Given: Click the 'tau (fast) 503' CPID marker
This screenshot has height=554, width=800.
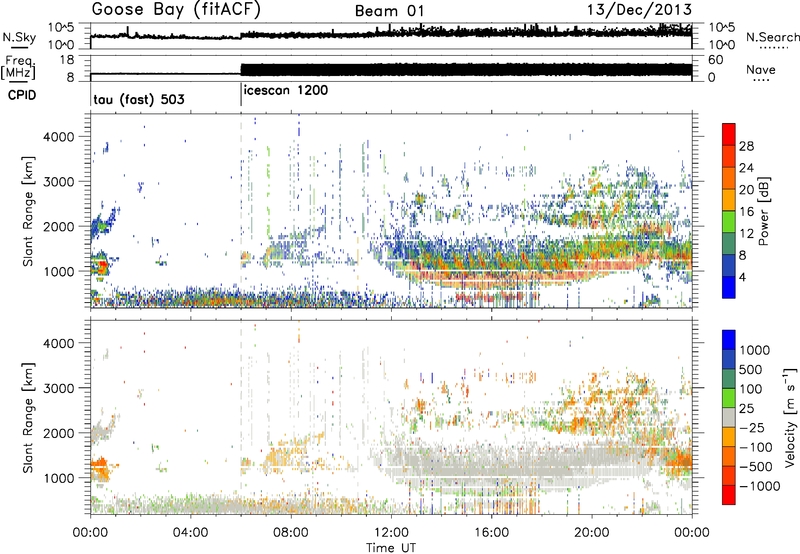Looking at the screenshot, I should click(x=139, y=99).
